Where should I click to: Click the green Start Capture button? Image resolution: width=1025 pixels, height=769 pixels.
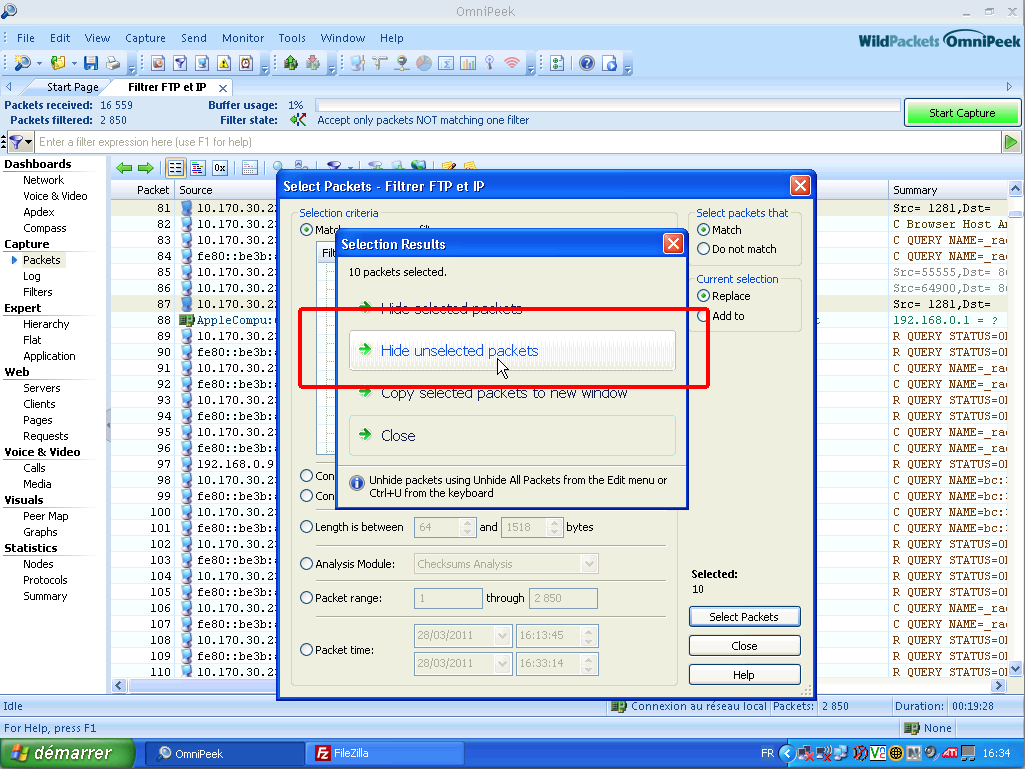pos(962,113)
